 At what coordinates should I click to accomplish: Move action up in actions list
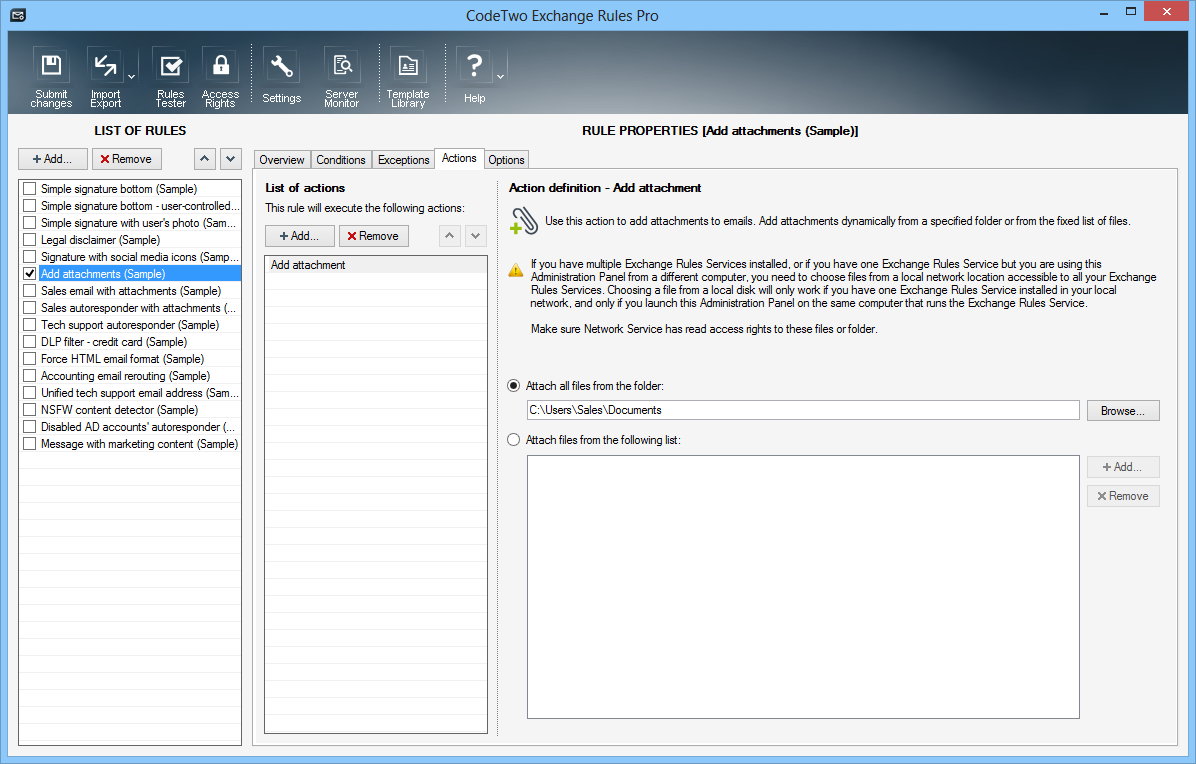pyautogui.click(x=450, y=236)
